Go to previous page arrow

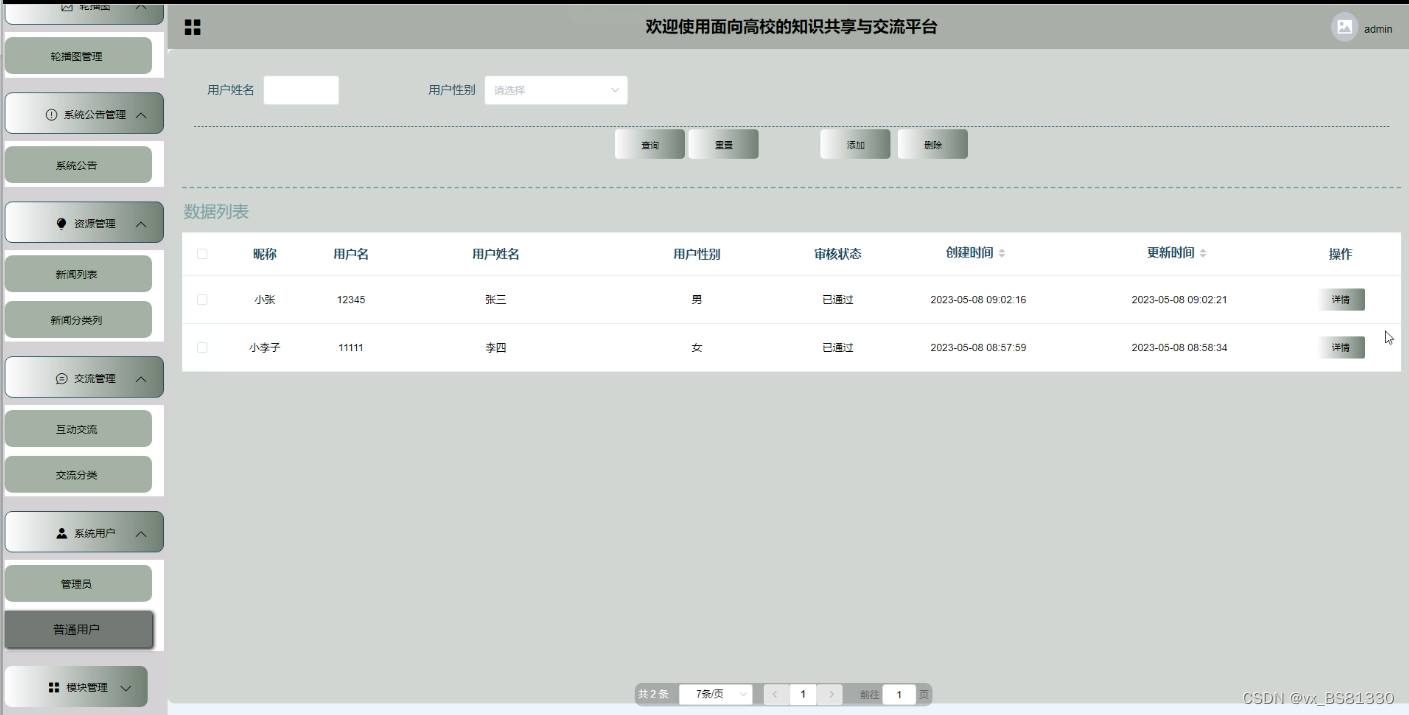775,694
